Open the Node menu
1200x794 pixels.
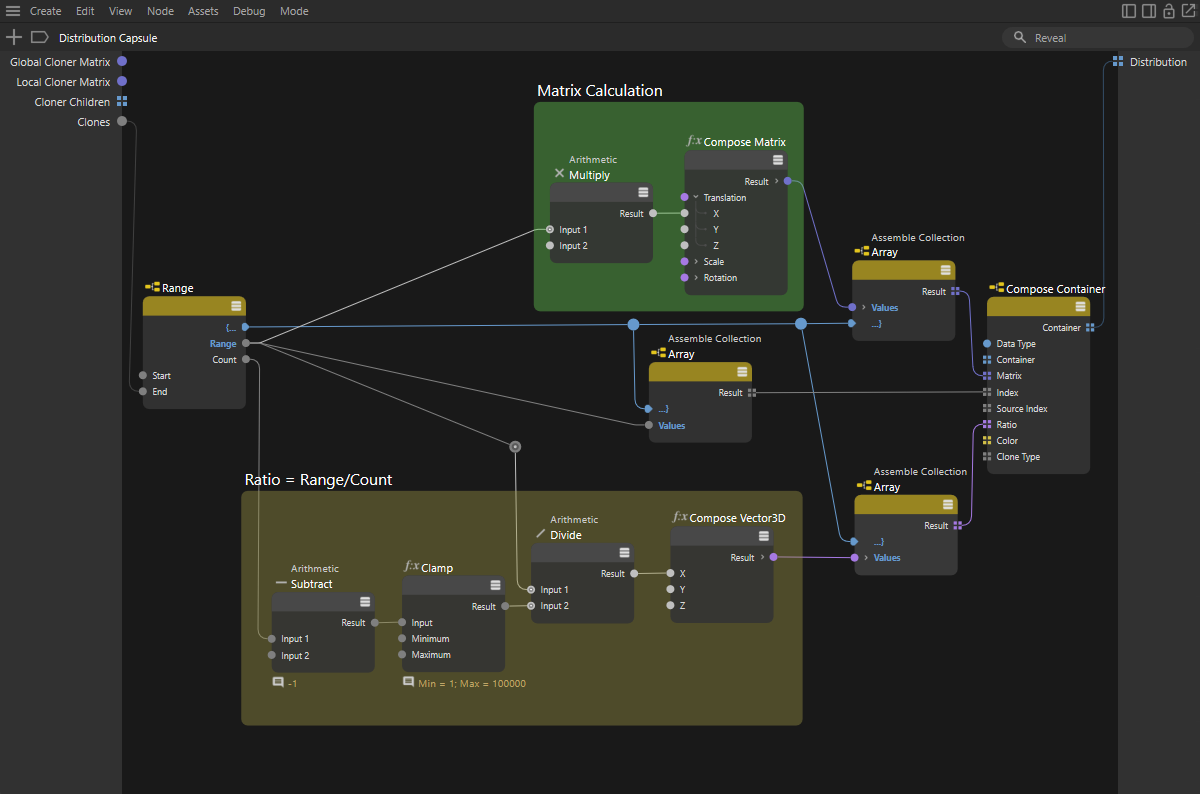(160, 11)
